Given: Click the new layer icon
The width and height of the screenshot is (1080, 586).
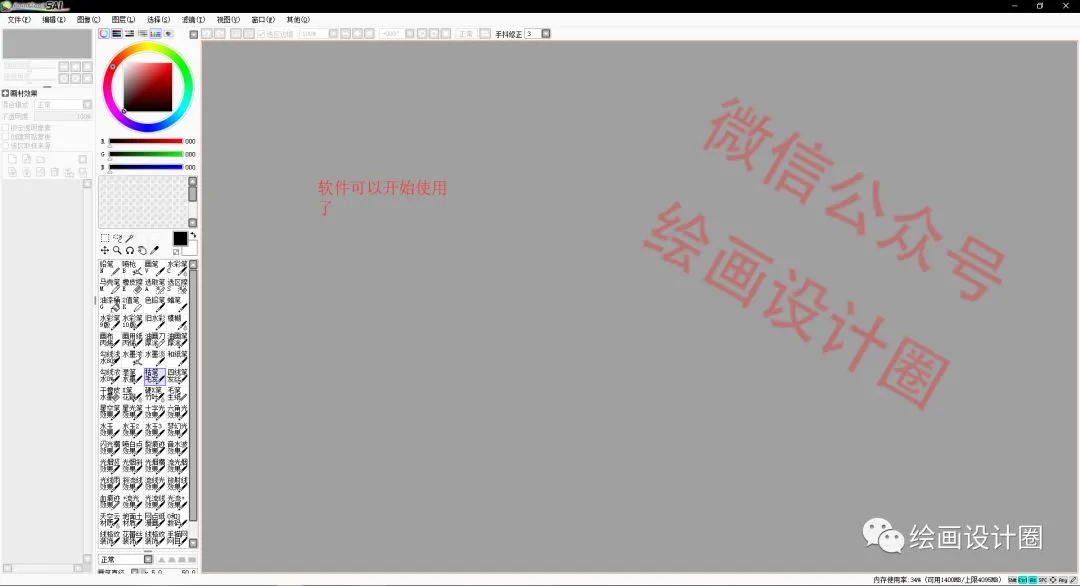Looking at the screenshot, I should pos(12,159).
